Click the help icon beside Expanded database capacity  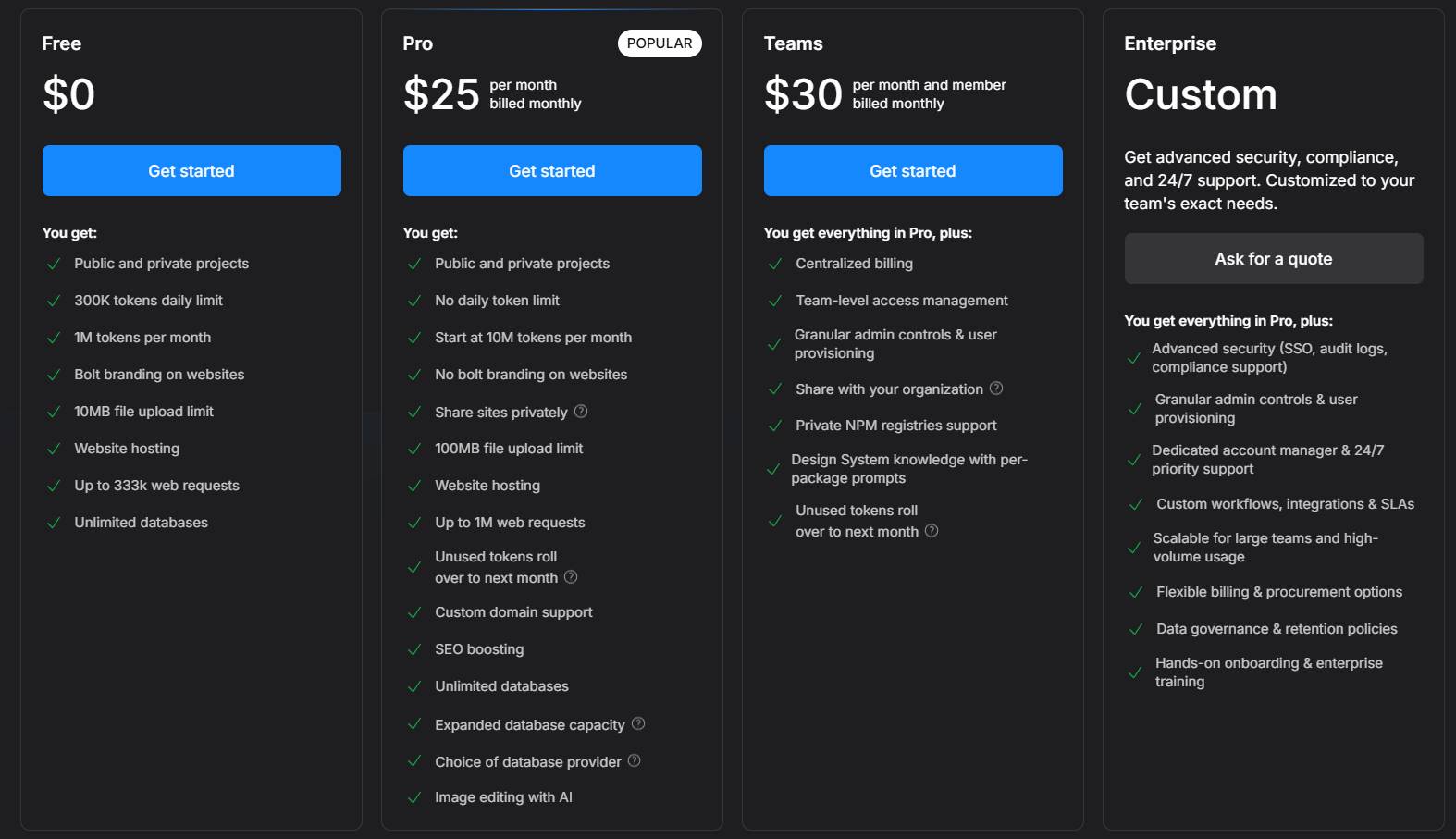[637, 724]
